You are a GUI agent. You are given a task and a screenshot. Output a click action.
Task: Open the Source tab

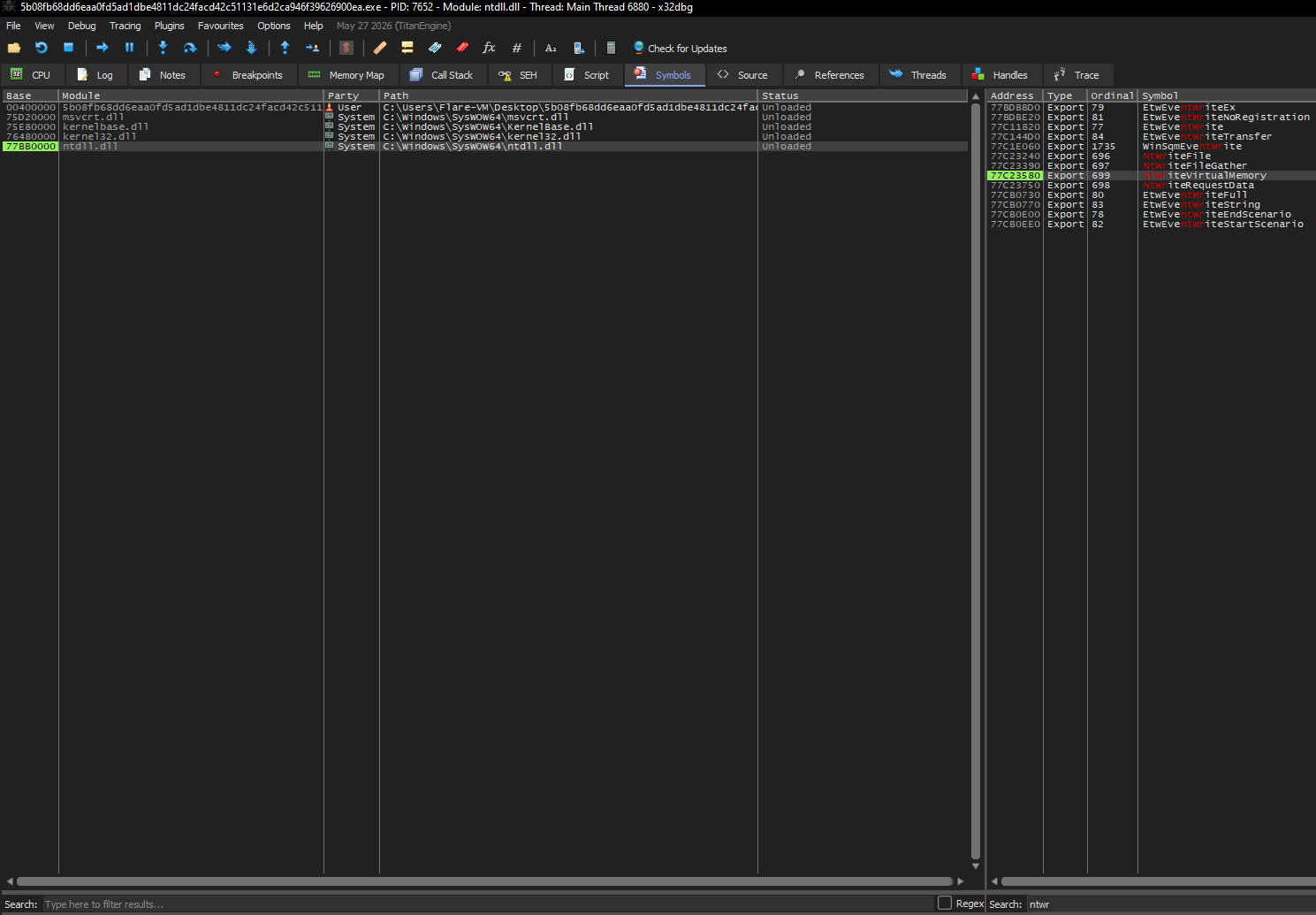[742, 75]
